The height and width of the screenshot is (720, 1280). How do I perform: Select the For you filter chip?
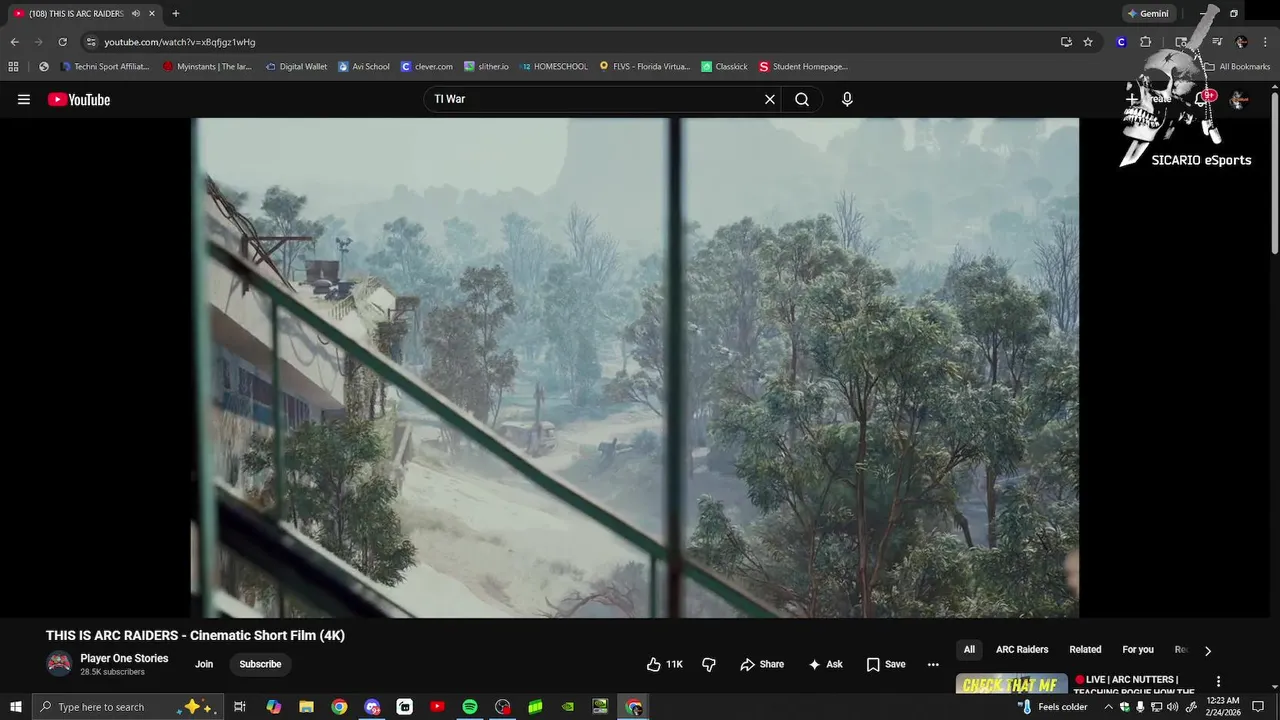pos(1138,650)
